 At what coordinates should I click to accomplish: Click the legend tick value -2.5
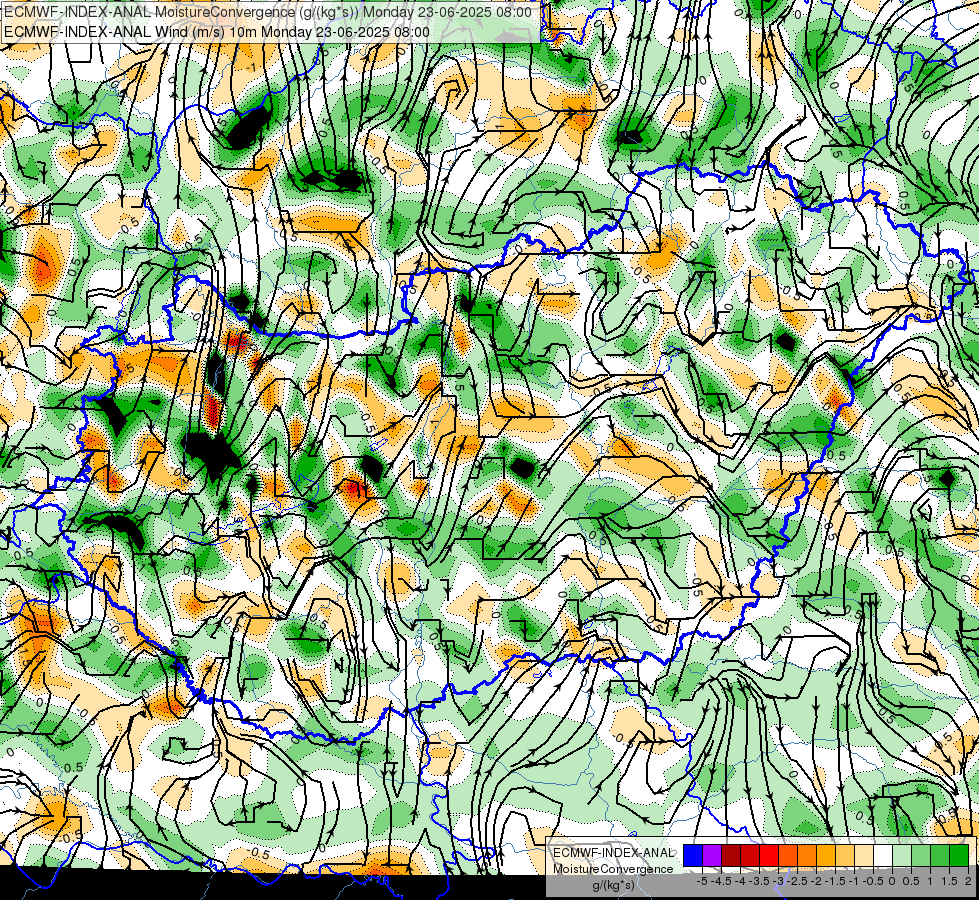(797, 881)
